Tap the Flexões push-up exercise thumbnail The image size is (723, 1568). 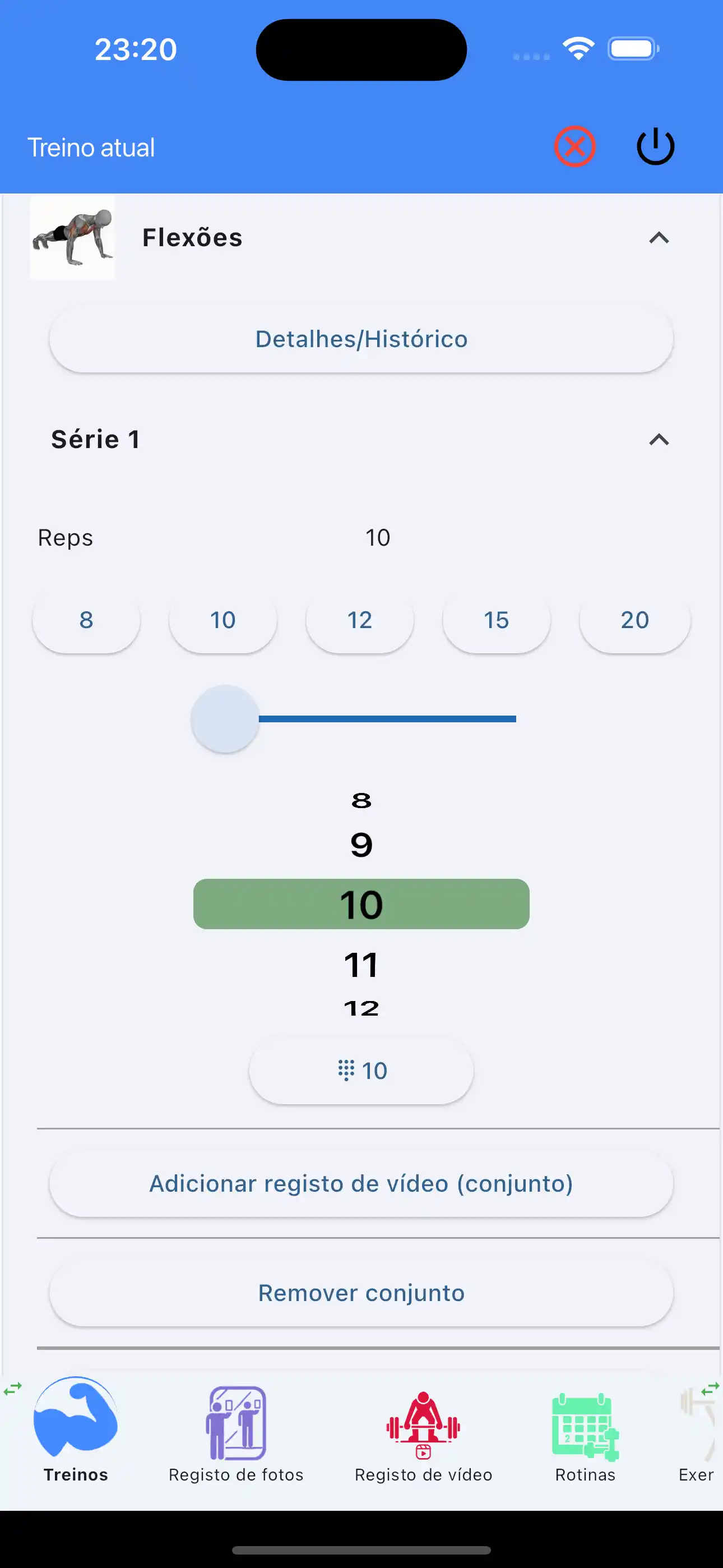[72, 238]
